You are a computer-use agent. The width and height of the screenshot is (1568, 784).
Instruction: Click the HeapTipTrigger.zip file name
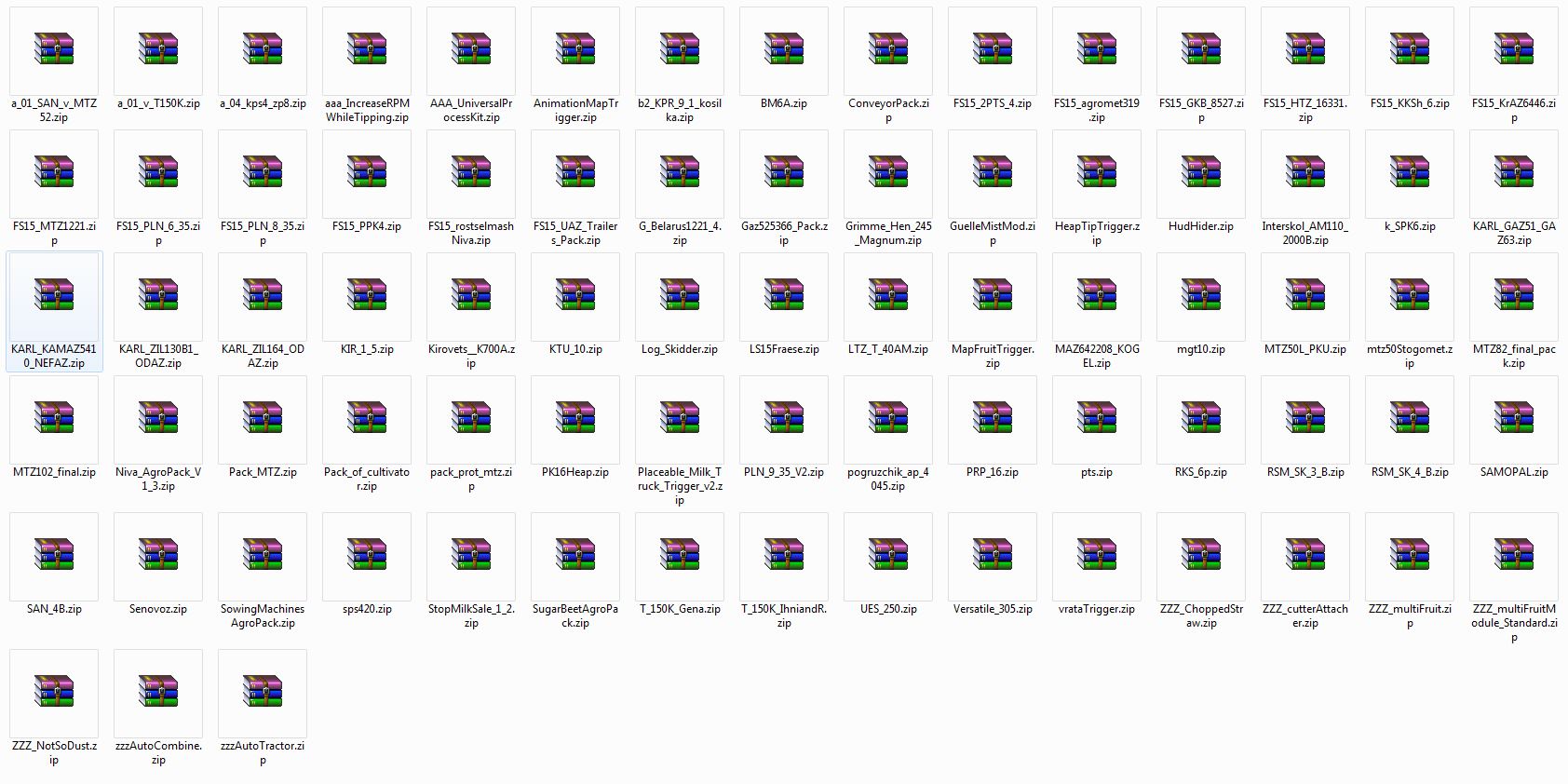[1097, 234]
